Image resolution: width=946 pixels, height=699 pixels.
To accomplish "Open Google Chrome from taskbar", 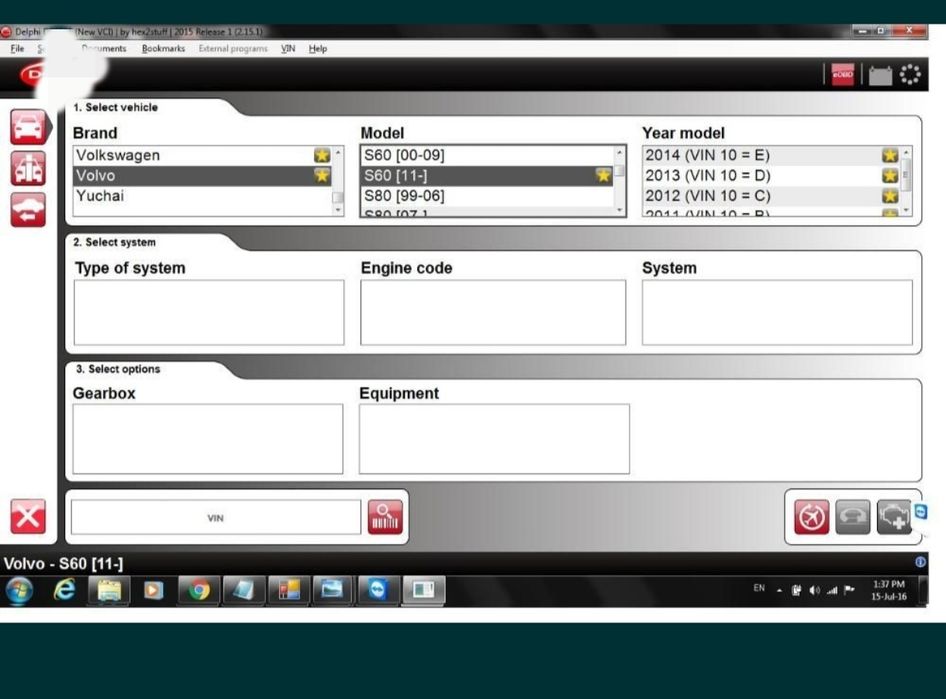I will tap(199, 590).
